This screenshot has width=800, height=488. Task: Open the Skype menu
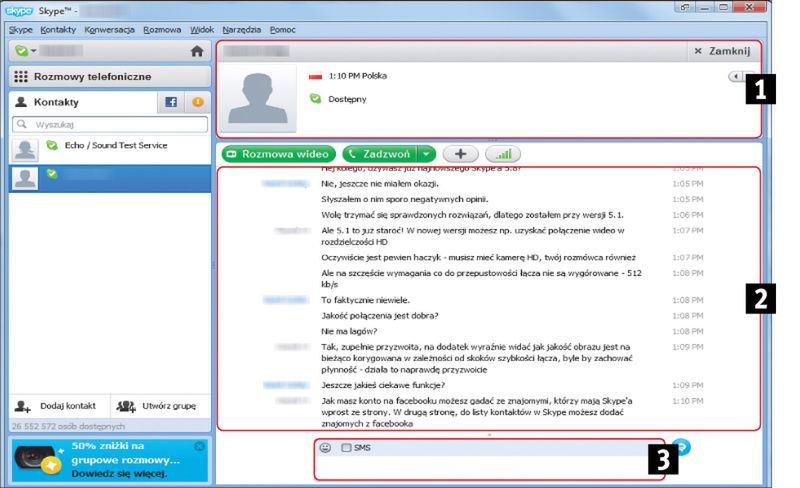(20, 30)
